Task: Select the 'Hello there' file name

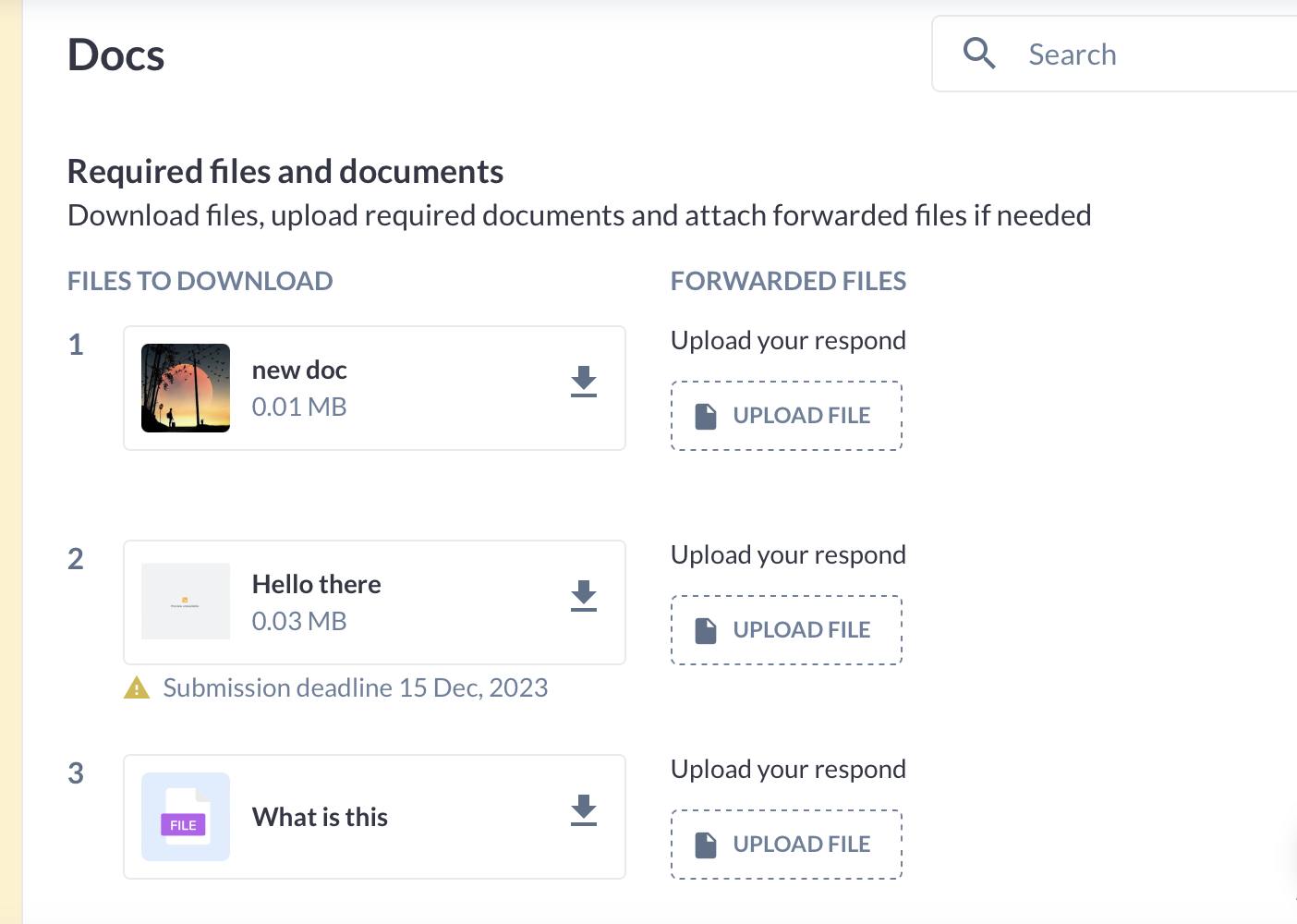Action: 316,585
